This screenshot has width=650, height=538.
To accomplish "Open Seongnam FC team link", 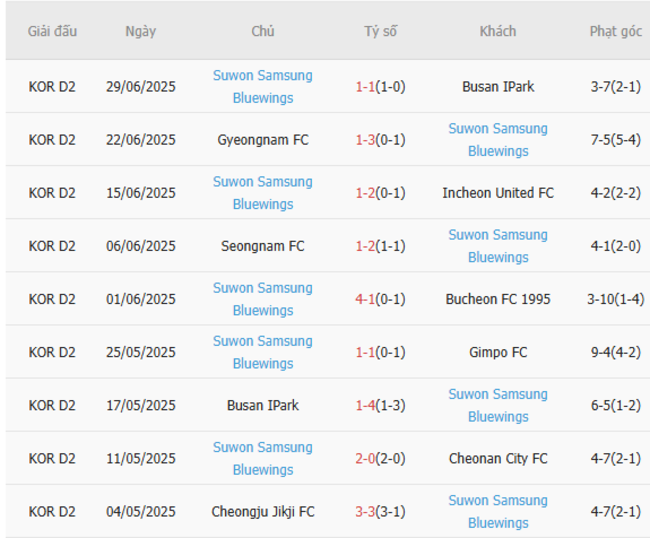I will tap(262, 246).
